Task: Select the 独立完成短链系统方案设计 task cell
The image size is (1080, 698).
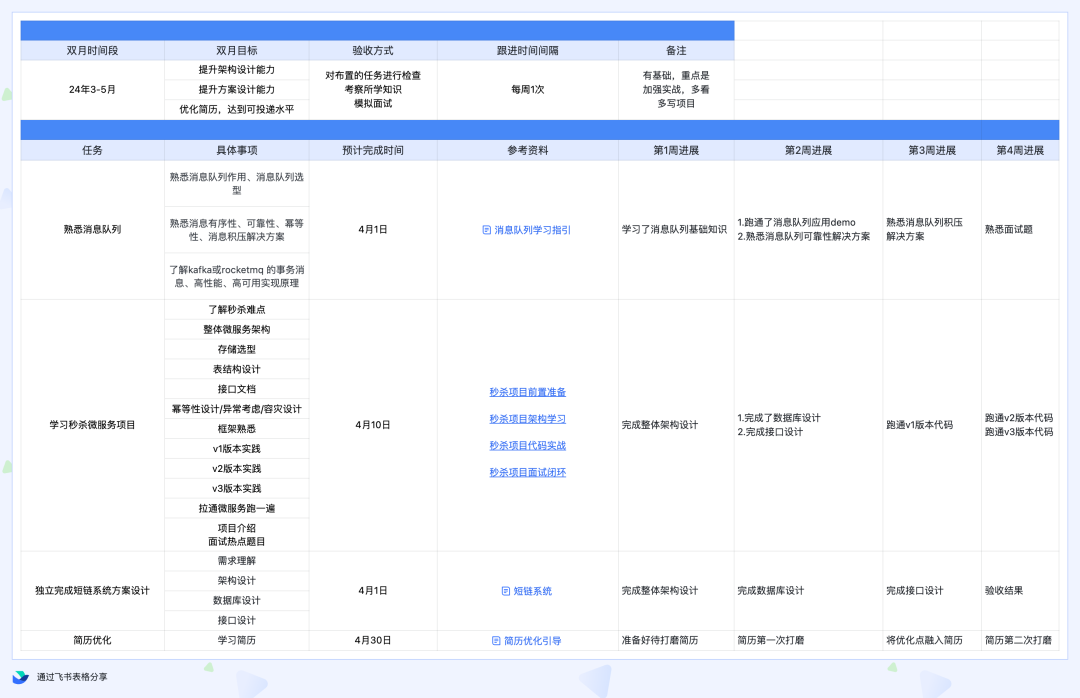Action: point(92,591)
